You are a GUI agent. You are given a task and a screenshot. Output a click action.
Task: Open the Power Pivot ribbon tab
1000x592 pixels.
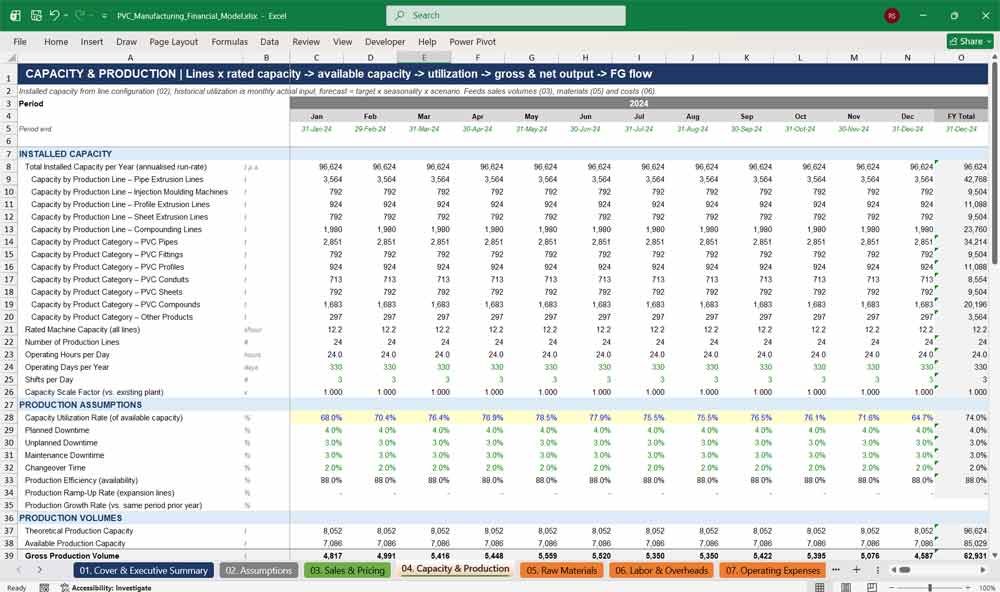pos(473,41)
